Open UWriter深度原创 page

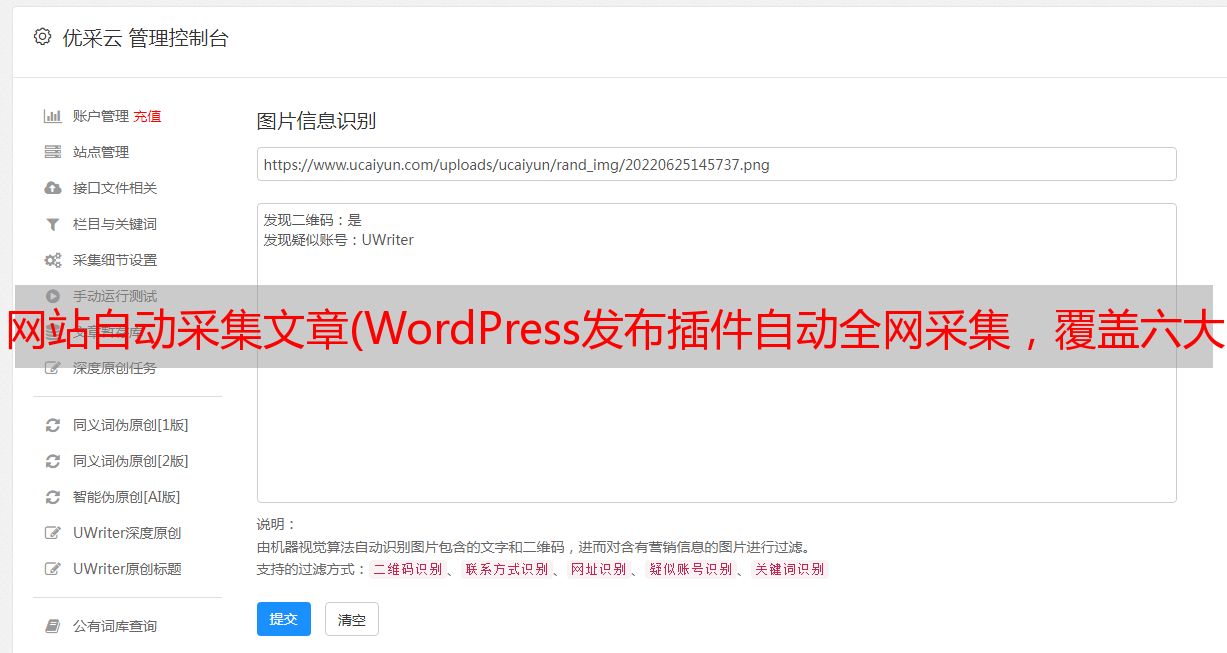pos(127,533)
